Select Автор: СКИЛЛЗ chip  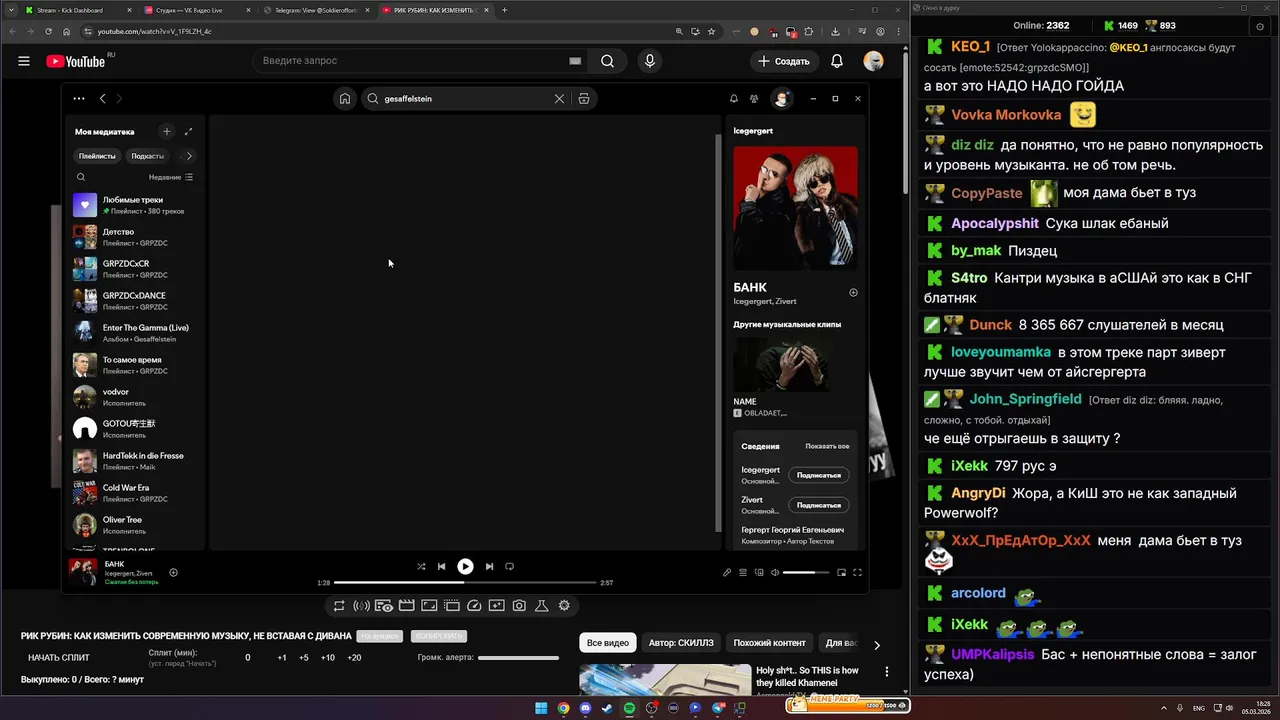click(x=681, y=643)
